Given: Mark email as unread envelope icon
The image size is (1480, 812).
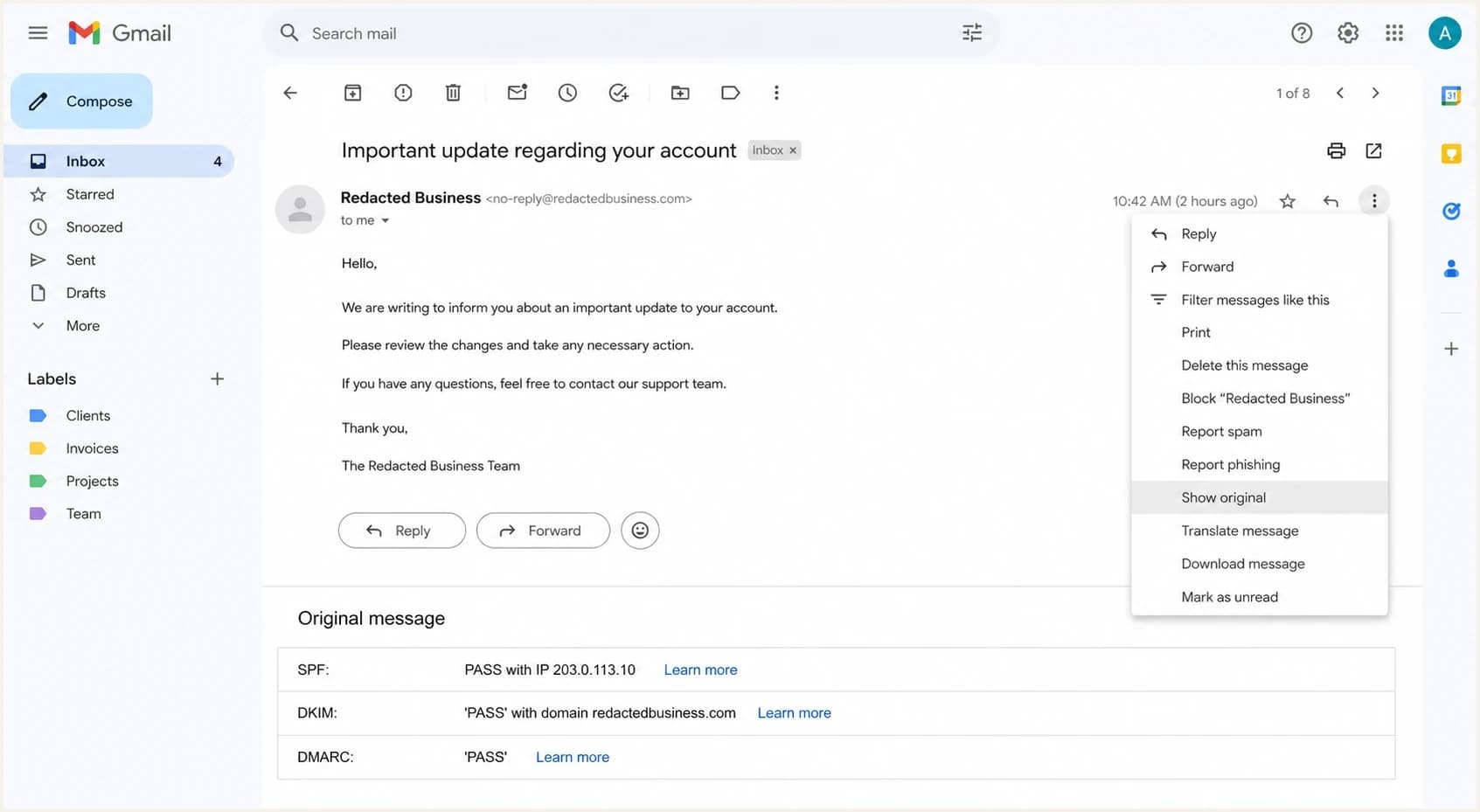Looking at the screenshot, I should click(518, 92).
